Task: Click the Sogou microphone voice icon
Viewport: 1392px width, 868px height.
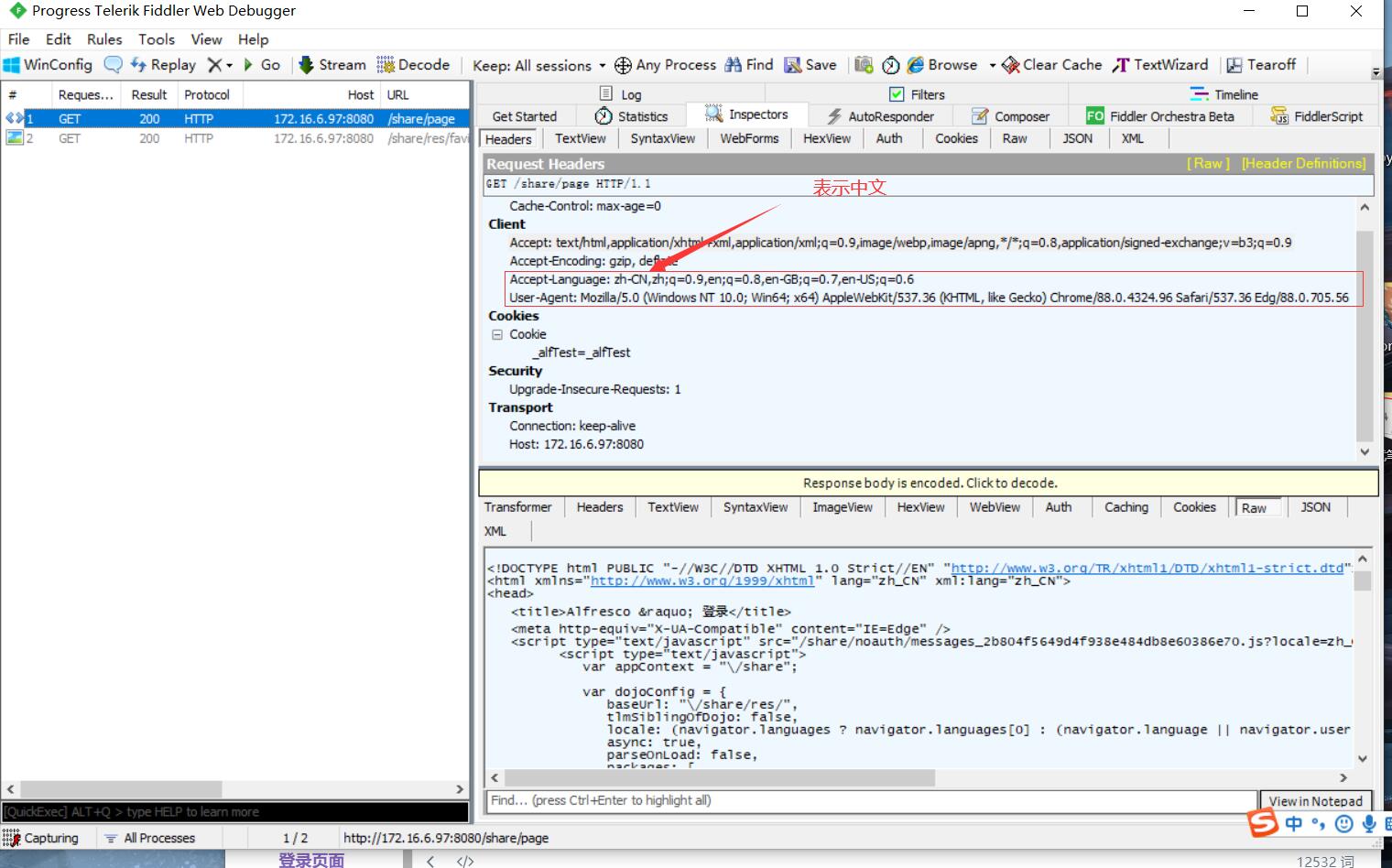Action: pyautogui.click(x=1368, y=824)
